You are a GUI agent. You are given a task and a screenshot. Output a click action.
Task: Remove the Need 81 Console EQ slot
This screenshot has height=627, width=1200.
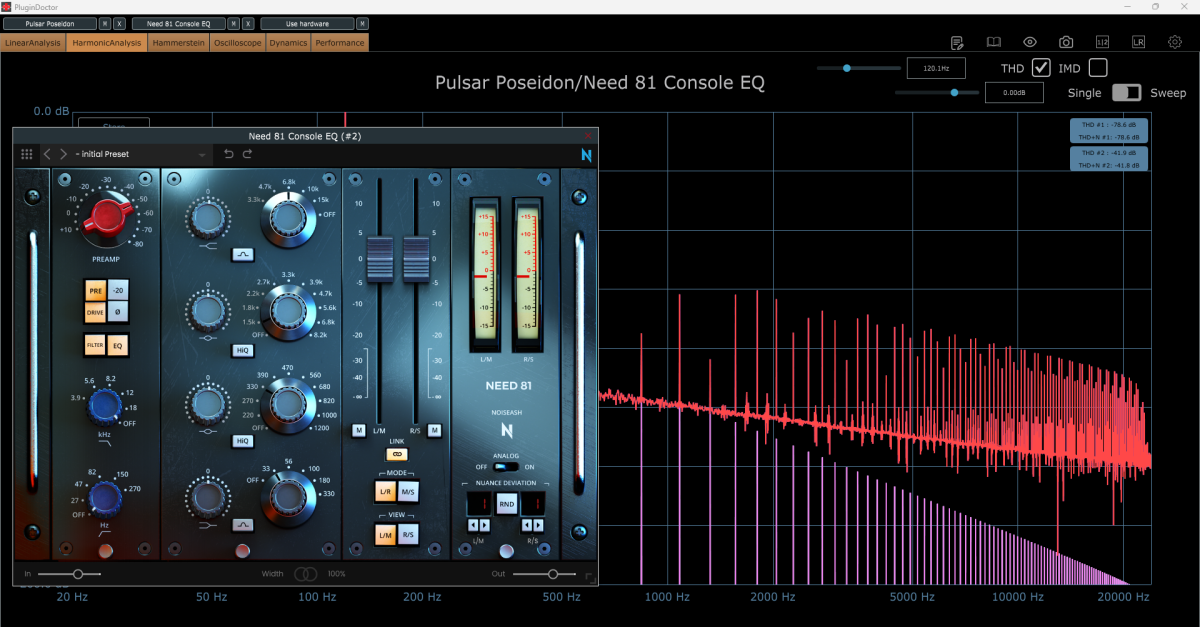tap(248, 23)
